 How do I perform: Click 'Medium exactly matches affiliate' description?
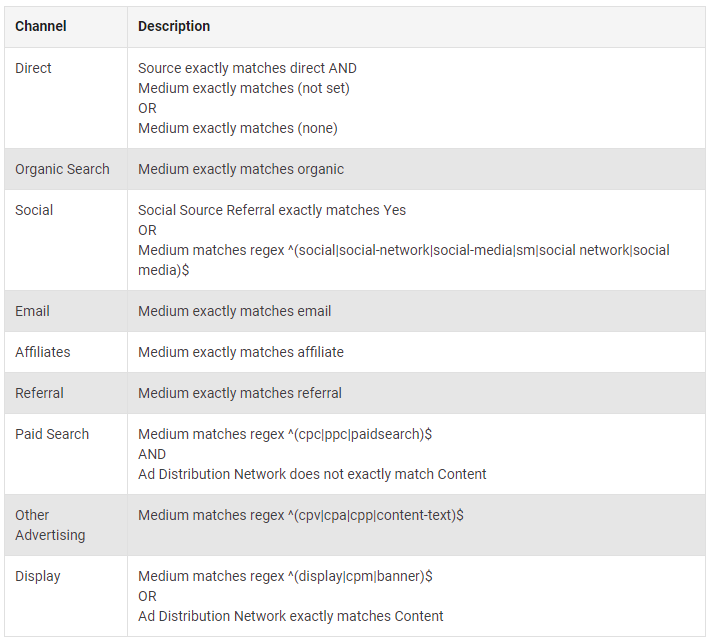(241, 352)
